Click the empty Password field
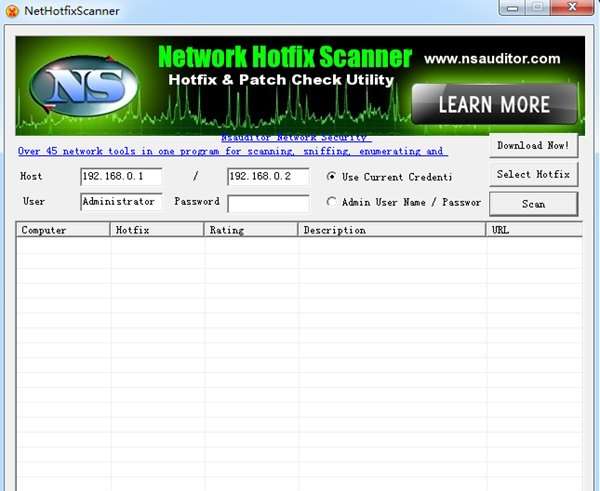Viewport: 600px width, 491px height. [x=268, y=203]
